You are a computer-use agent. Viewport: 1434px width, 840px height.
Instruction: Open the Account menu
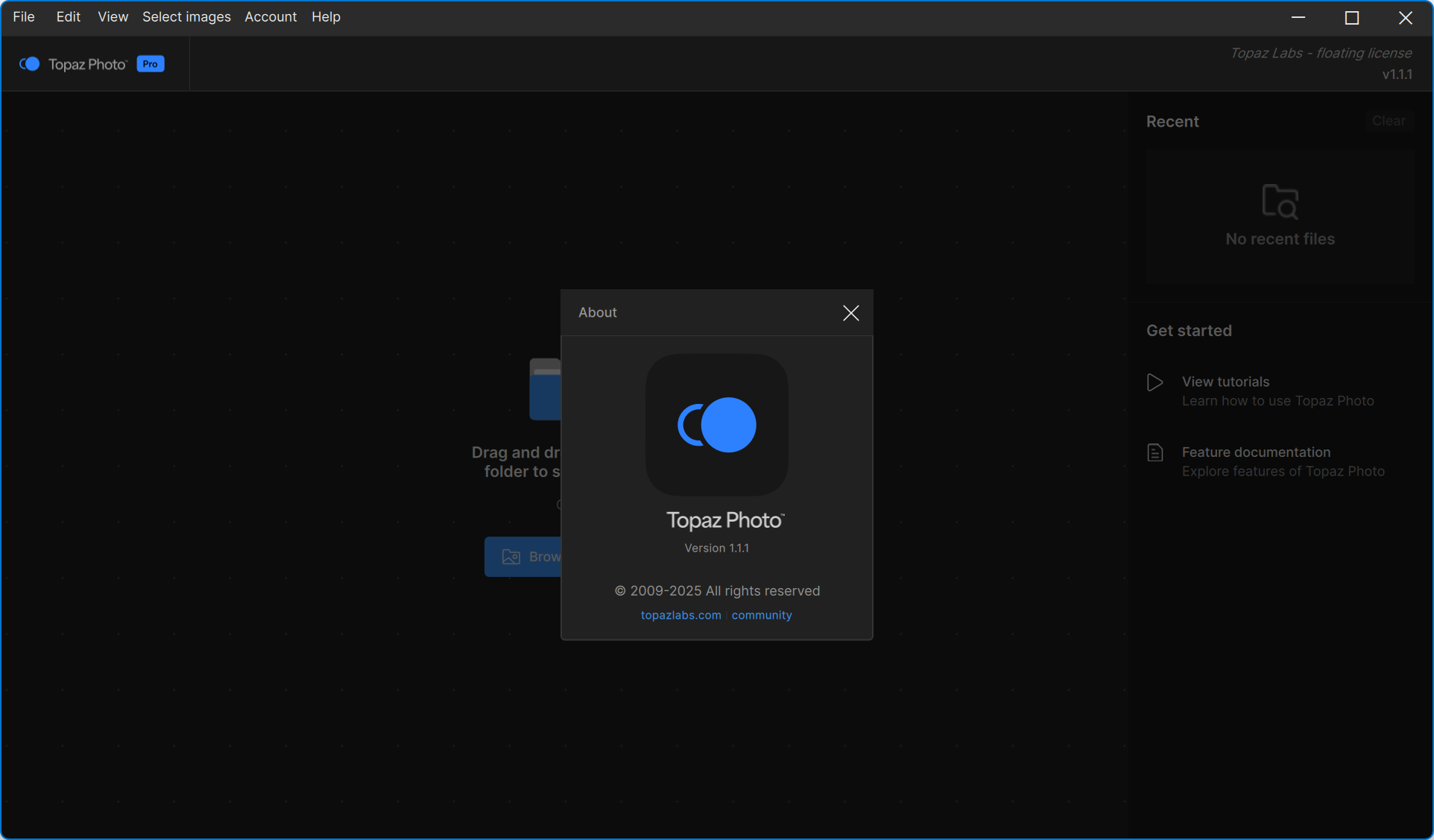point(271,16)
